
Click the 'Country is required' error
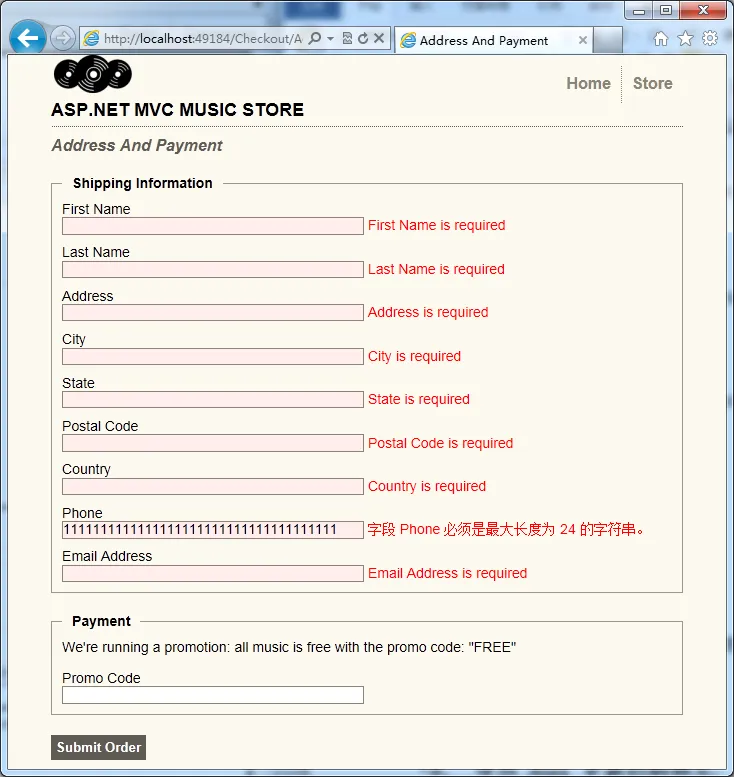pyautogui.click(x=427, y=486)
